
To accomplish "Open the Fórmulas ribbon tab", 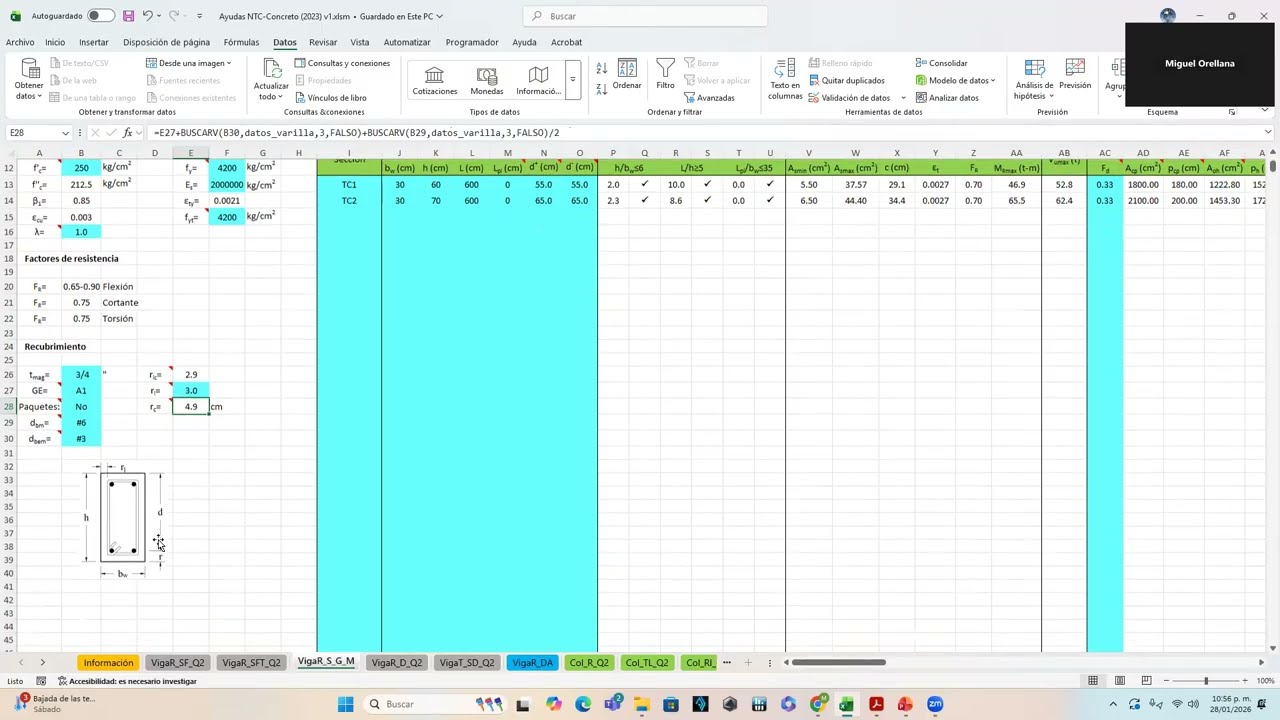I will click(x=241, y=42).
